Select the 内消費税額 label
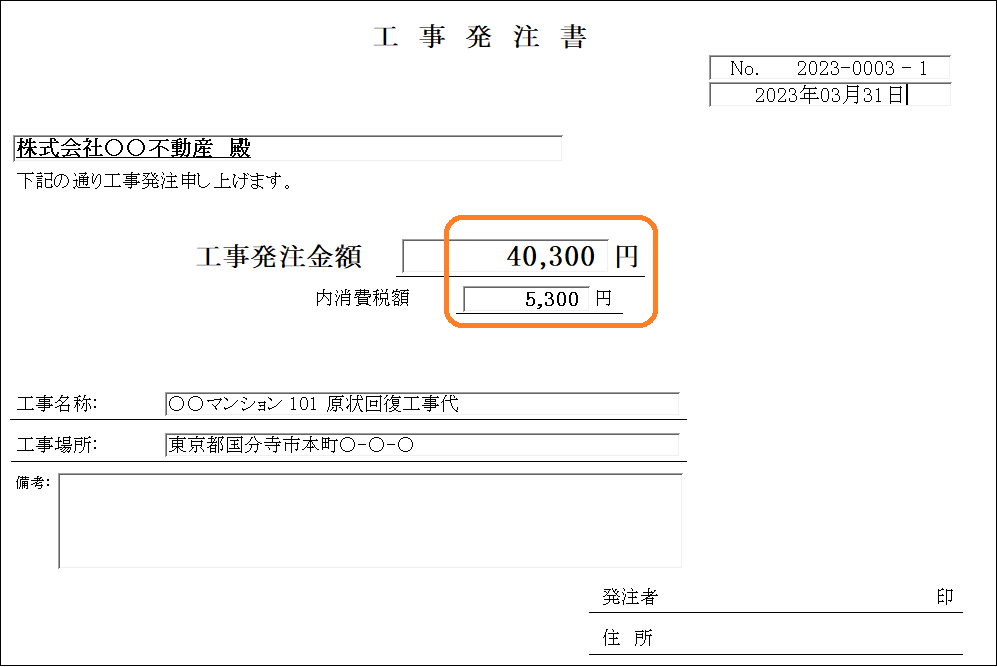Viewport: 997px width, 667px height. [x=362, y=298]
